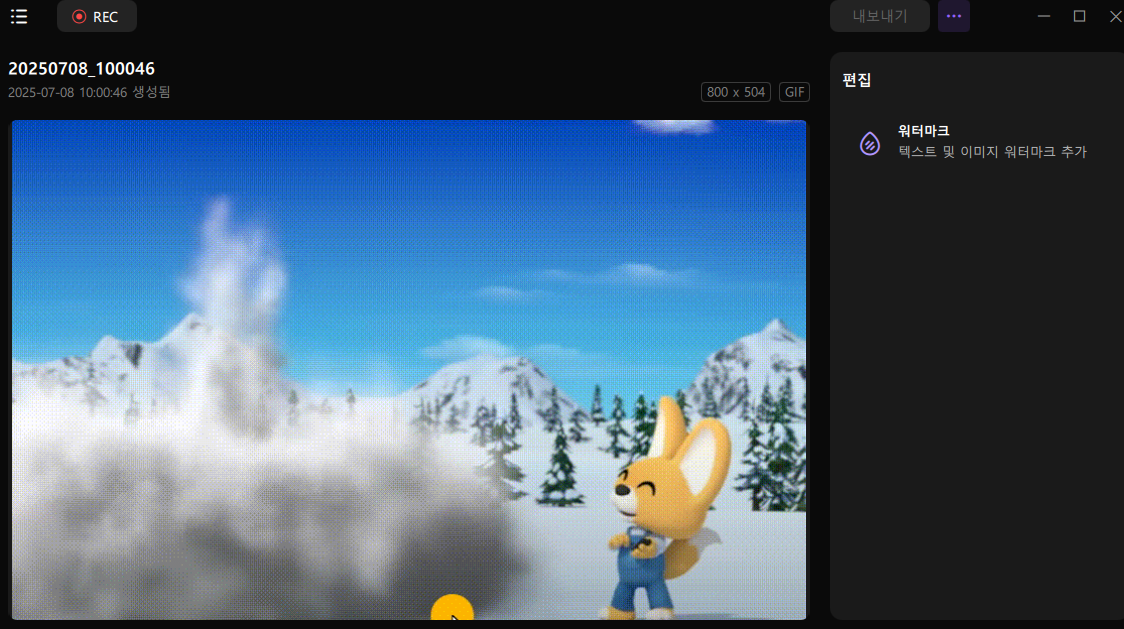Click the 편집 panel heading
Image resolution: width=1124 pixels, height=629 pixels.
pyautogui.click(x=857, y=80)
